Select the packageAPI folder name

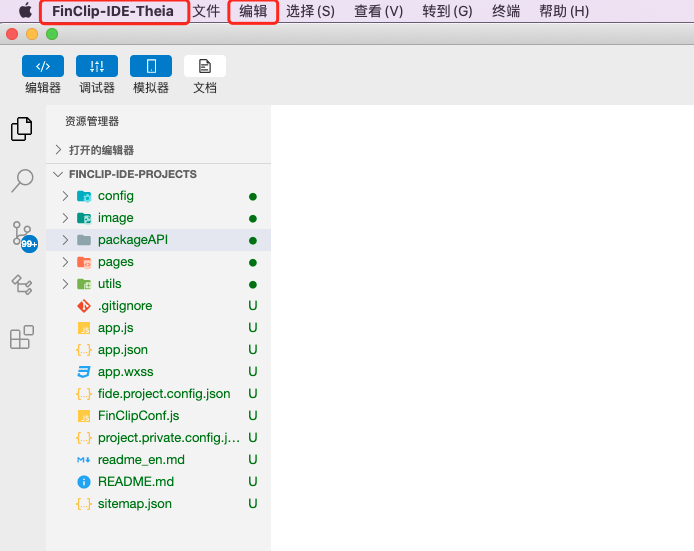133,240
